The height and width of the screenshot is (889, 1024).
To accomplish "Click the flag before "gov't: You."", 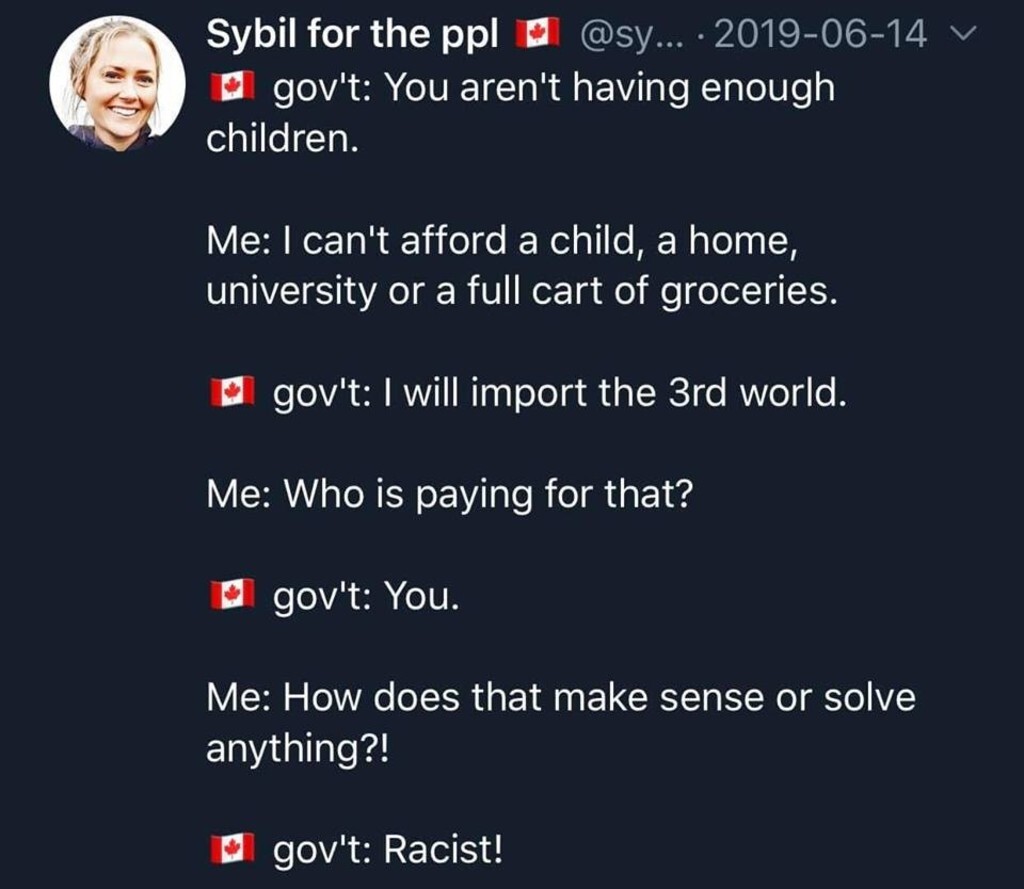I will click(x=228, y=596).
